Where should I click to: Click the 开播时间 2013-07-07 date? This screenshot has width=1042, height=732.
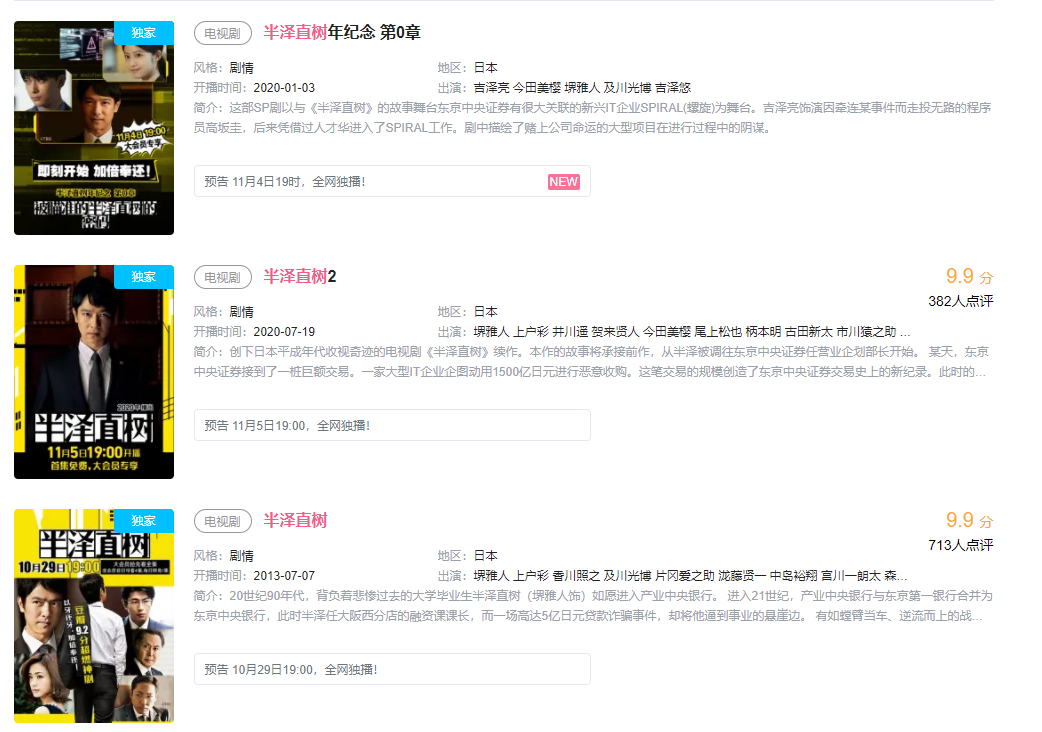coord(284,575)
